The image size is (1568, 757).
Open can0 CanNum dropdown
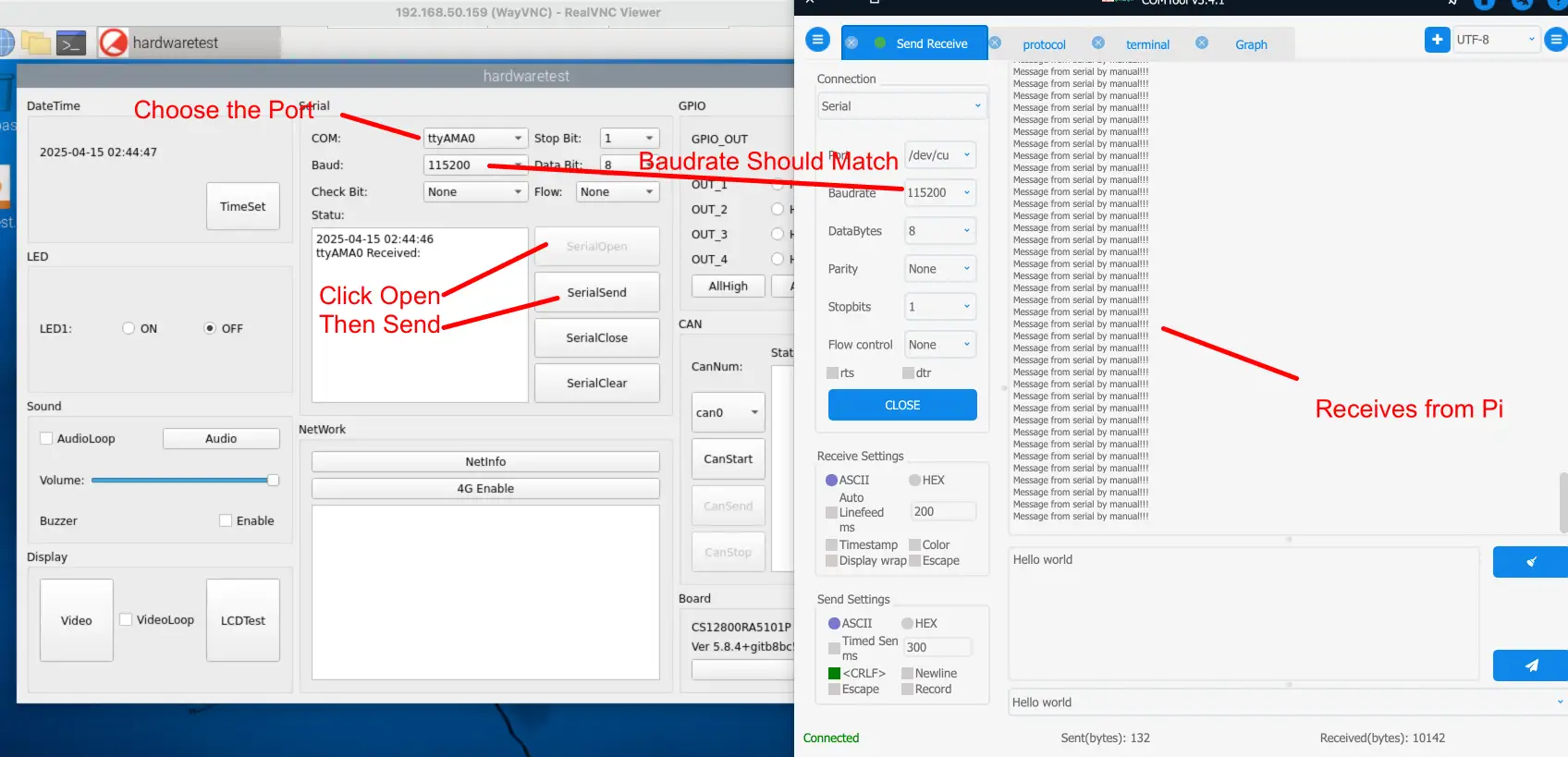[x=729, y=412]
